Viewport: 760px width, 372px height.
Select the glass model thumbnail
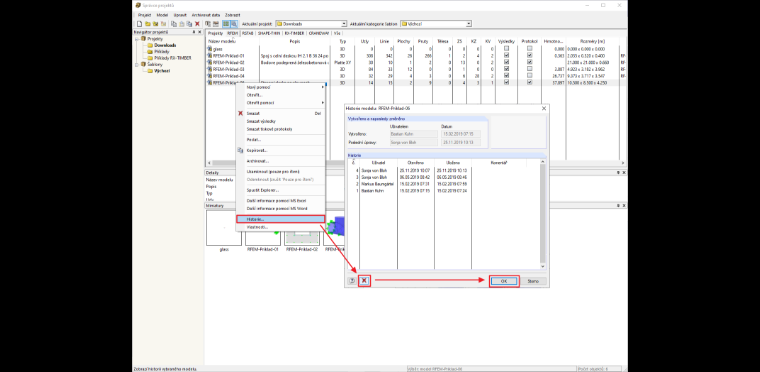223,228
